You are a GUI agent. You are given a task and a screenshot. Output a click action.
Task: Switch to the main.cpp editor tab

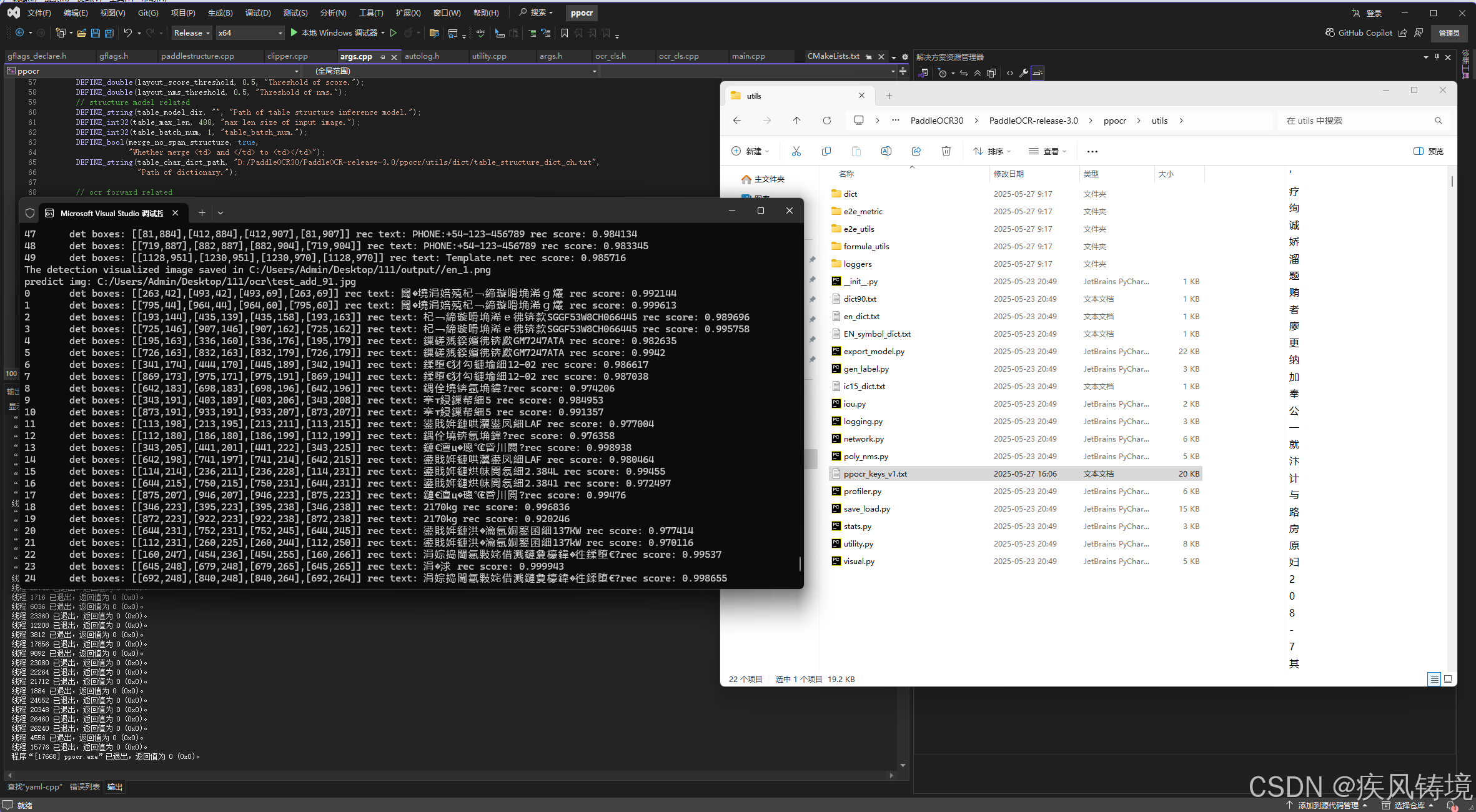click(x=748, y=56)
